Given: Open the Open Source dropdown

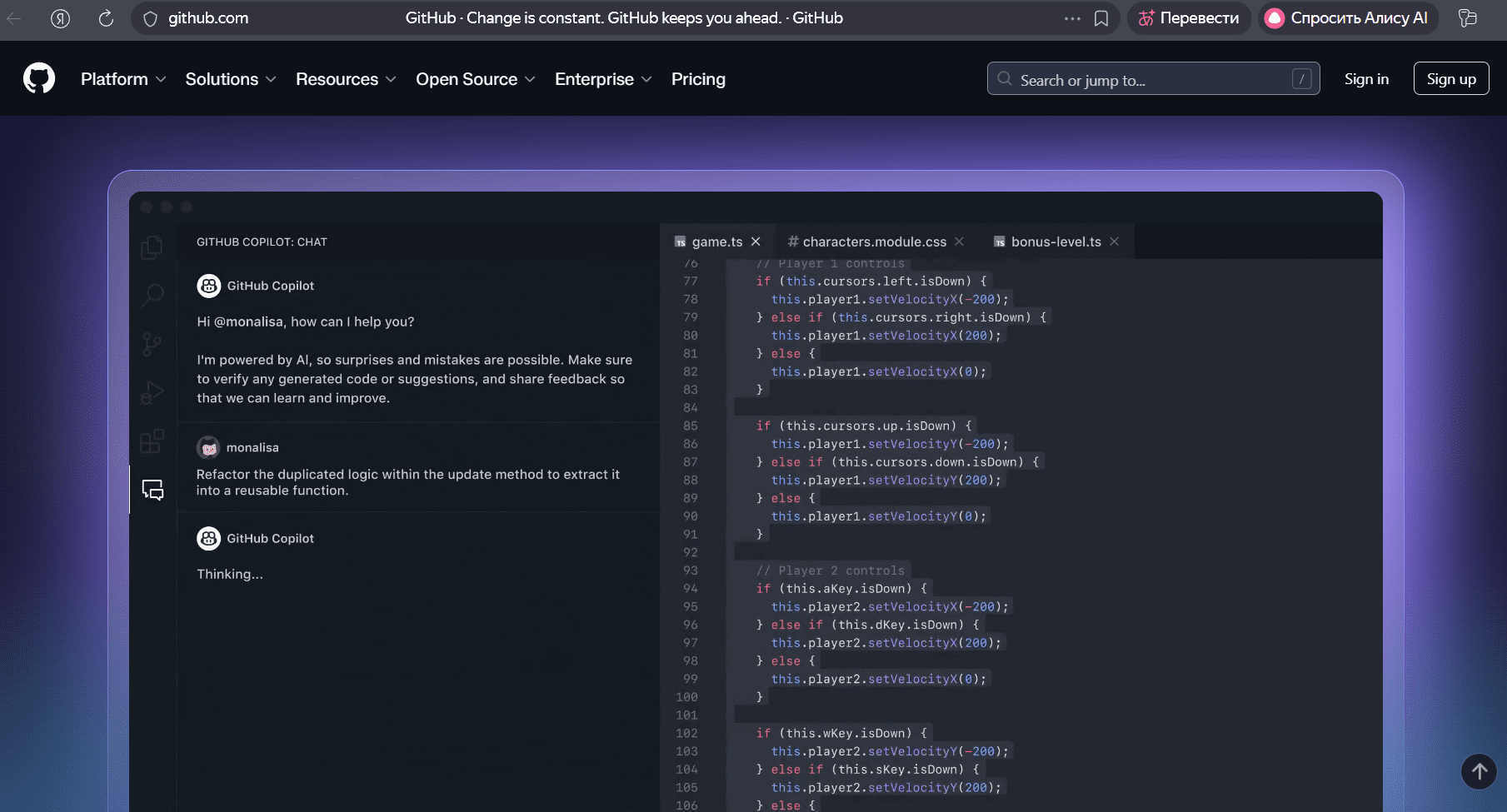Looking at the screenshot, I should click(x=476, y=79).
